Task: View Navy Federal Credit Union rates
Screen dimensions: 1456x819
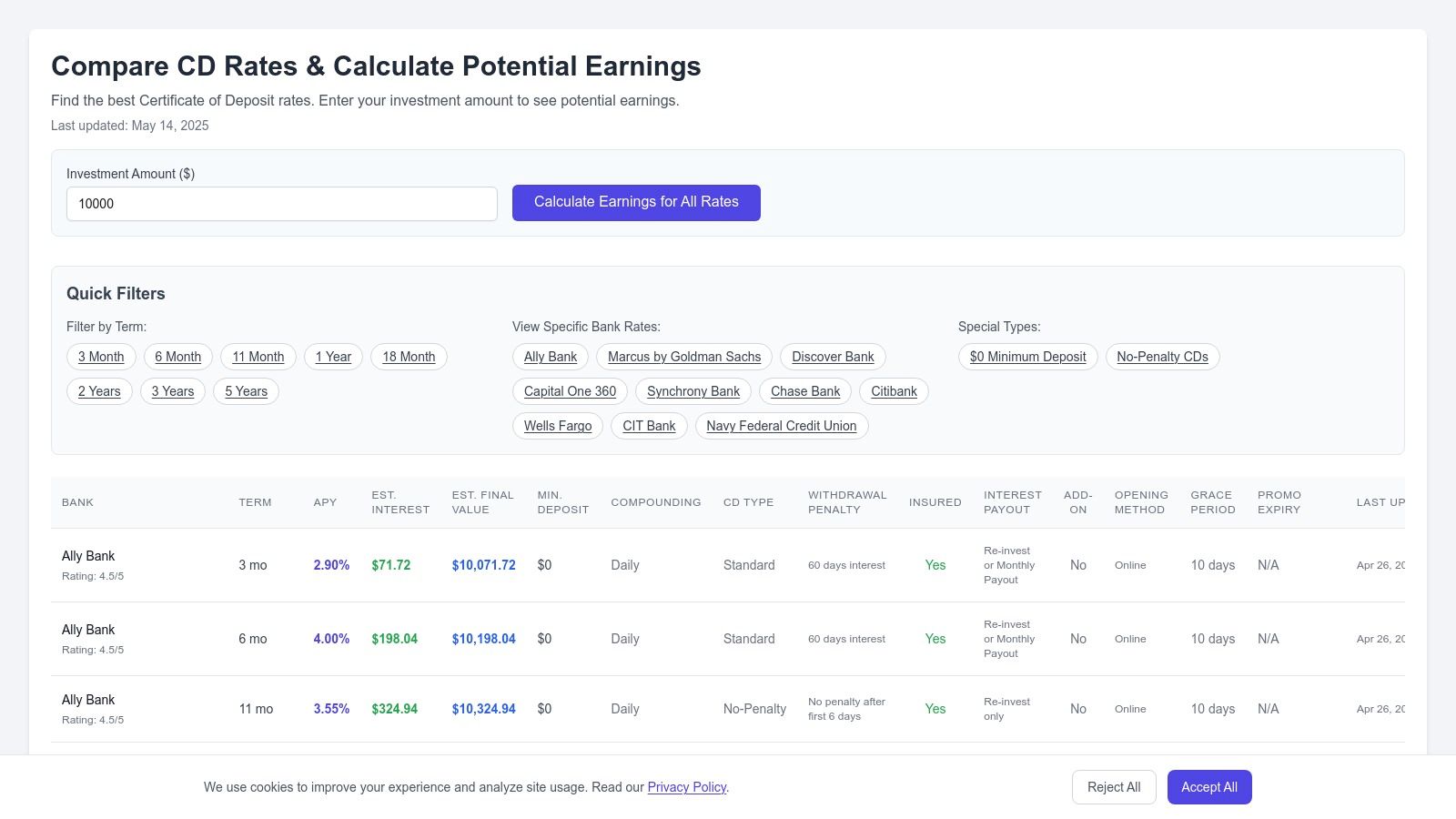Action: (782, 426)
